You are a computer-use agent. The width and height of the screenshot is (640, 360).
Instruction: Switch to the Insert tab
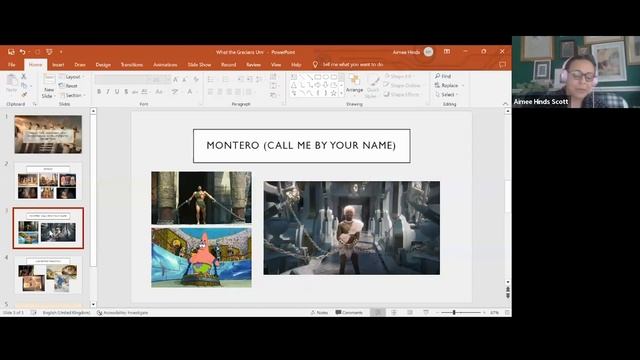58,65
